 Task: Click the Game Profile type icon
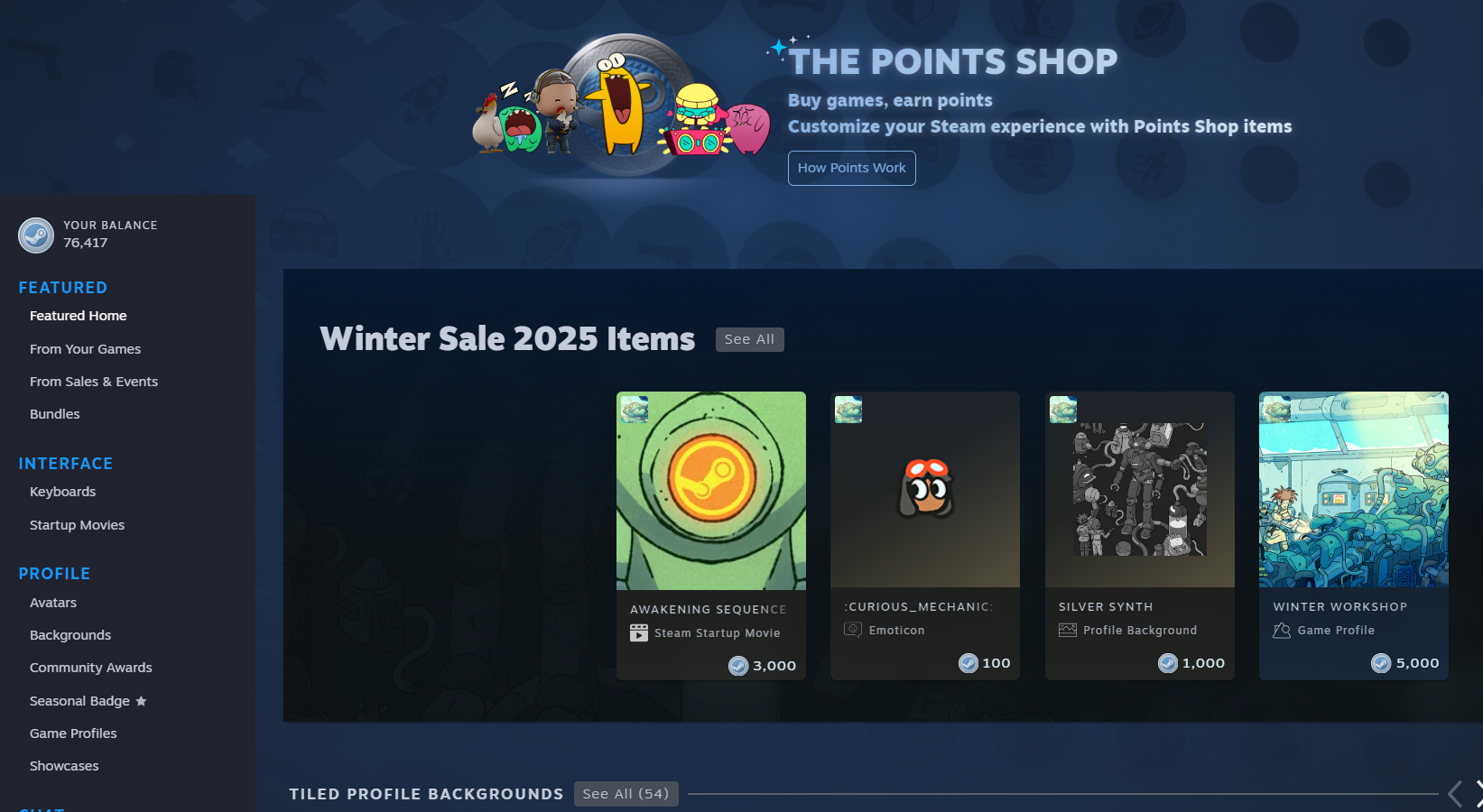click(1282, 630)
